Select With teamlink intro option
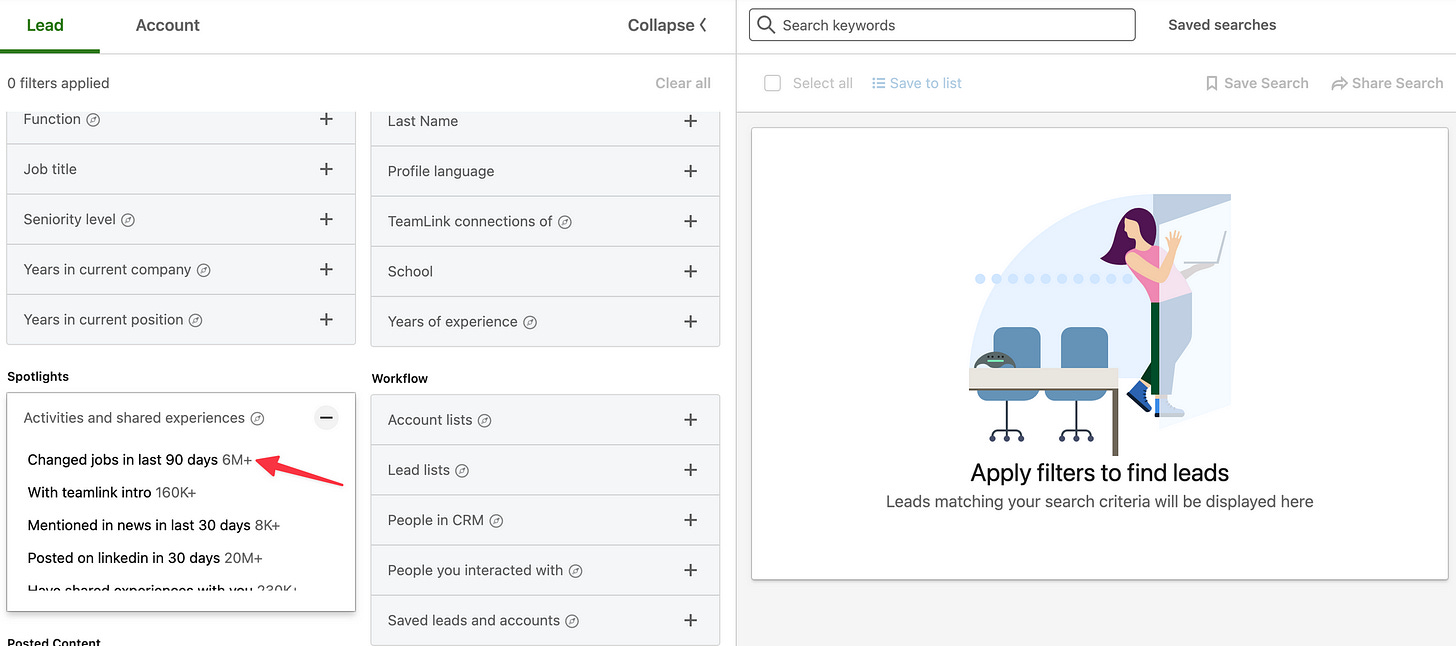Image resolution: width=1456 pixels, height=646 pixels. click(x=112, y=492)
